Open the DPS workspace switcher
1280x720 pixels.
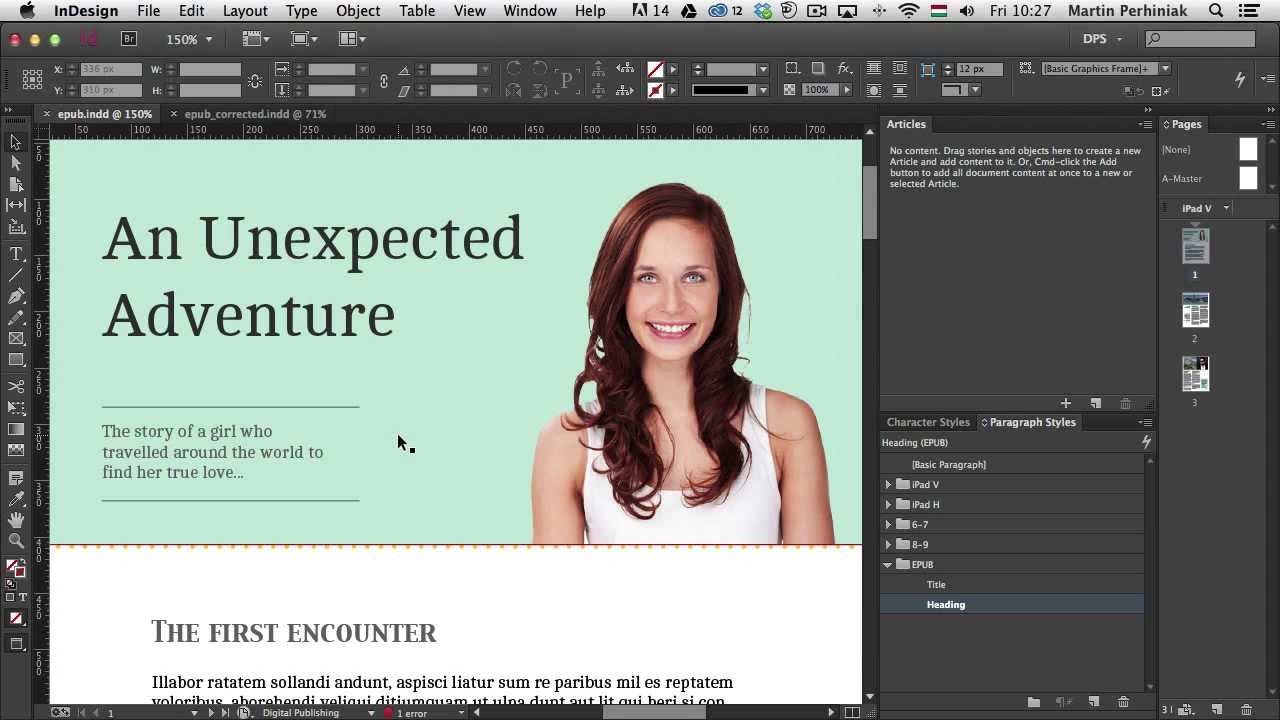click(1102, 39)
